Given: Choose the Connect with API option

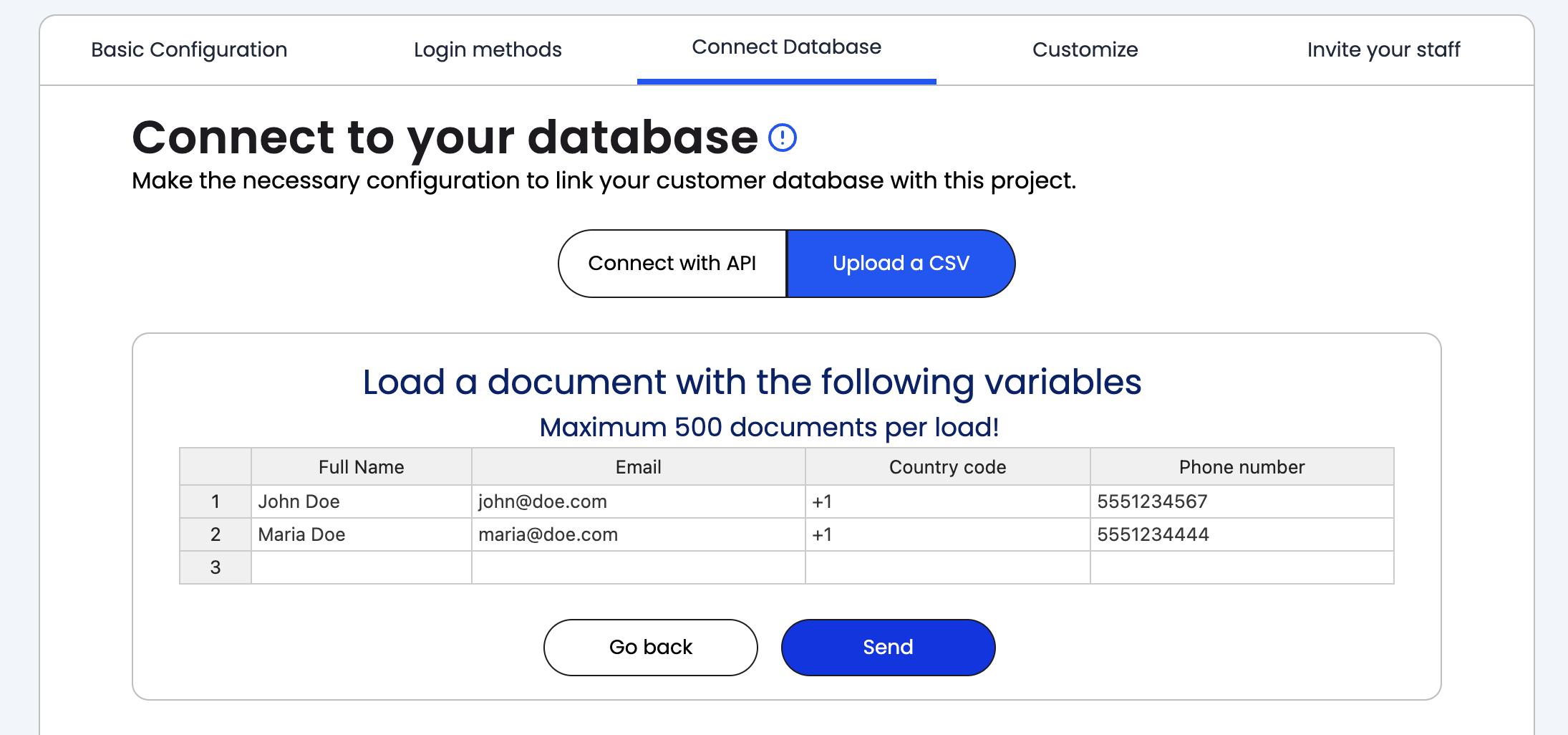Looking at the screenshot, I should tap(672, 264).
